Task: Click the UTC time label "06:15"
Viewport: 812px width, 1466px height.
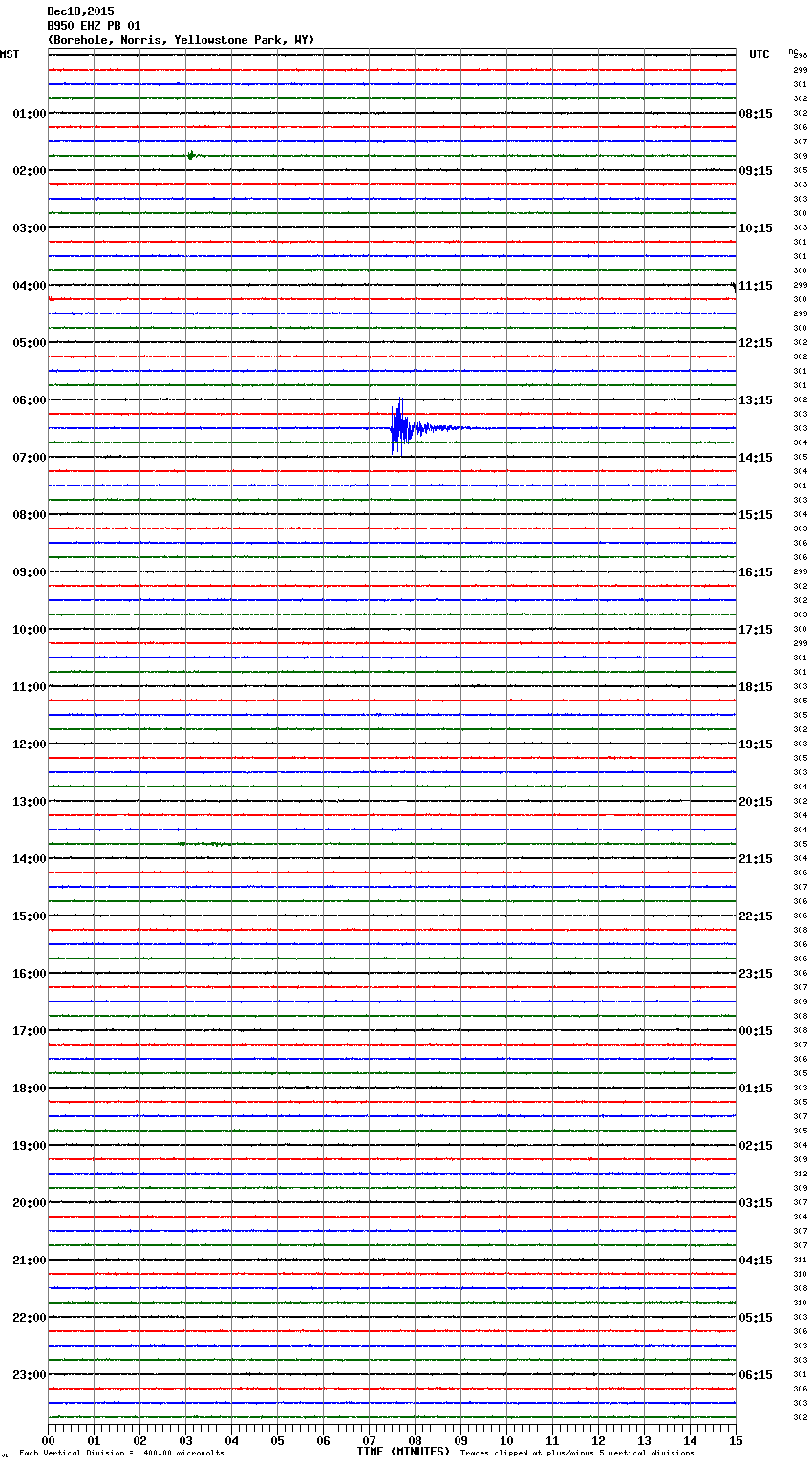Action: pos(756,1375)
